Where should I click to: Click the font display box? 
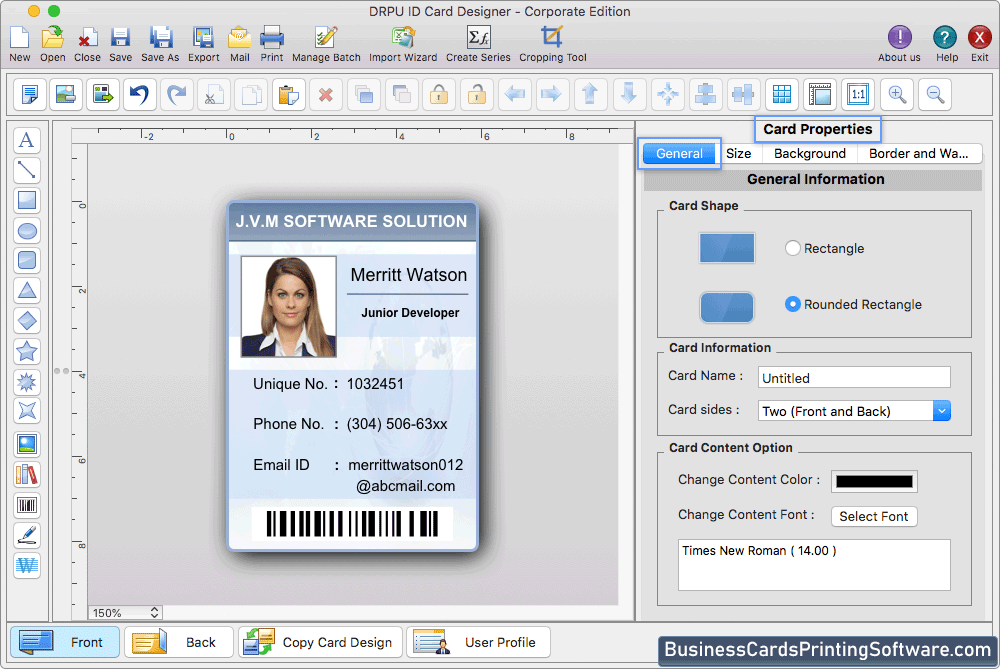pyautogui.click(x=814, y=565)
